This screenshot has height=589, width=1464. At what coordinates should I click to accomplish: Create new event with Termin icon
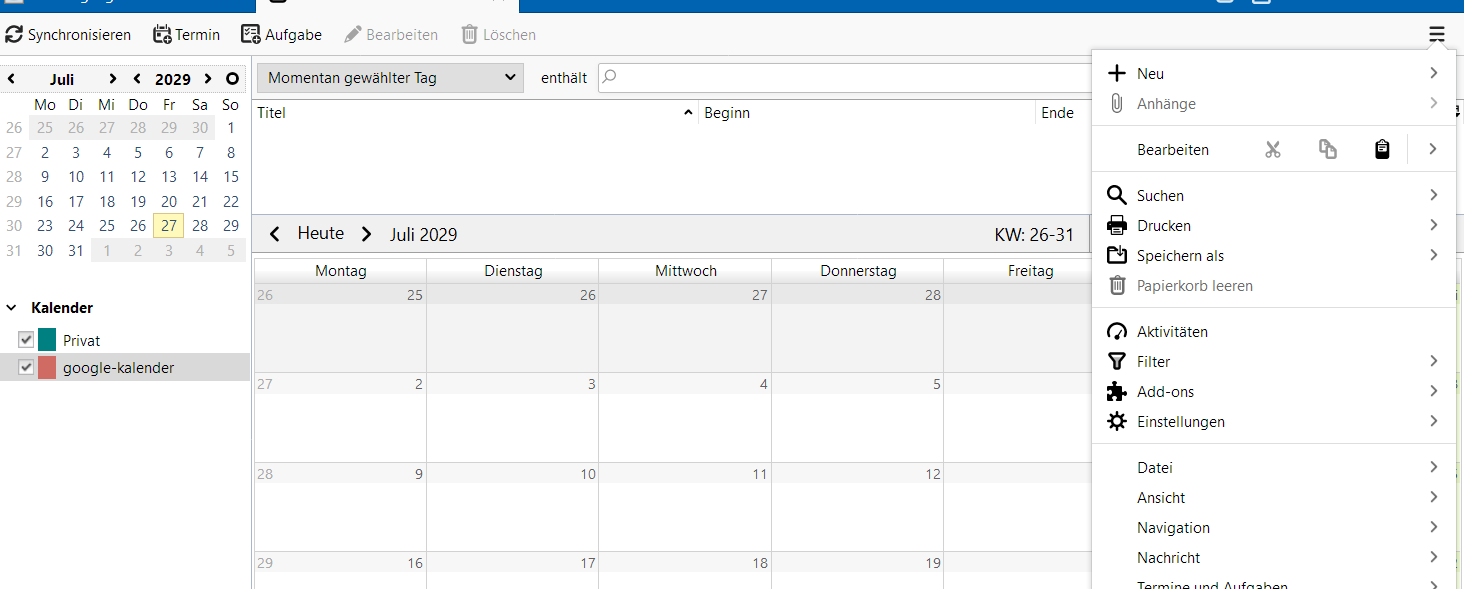[162, 35]
